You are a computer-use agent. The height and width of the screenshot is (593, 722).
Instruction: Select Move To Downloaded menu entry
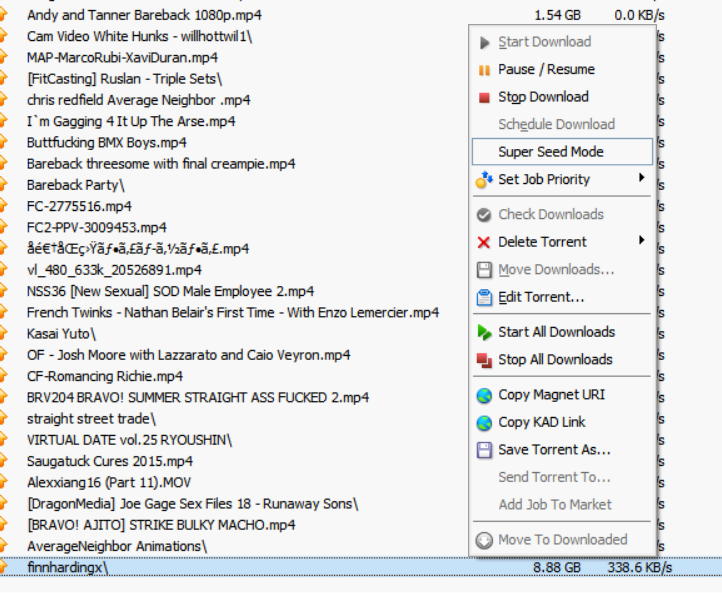click(562, 540)
